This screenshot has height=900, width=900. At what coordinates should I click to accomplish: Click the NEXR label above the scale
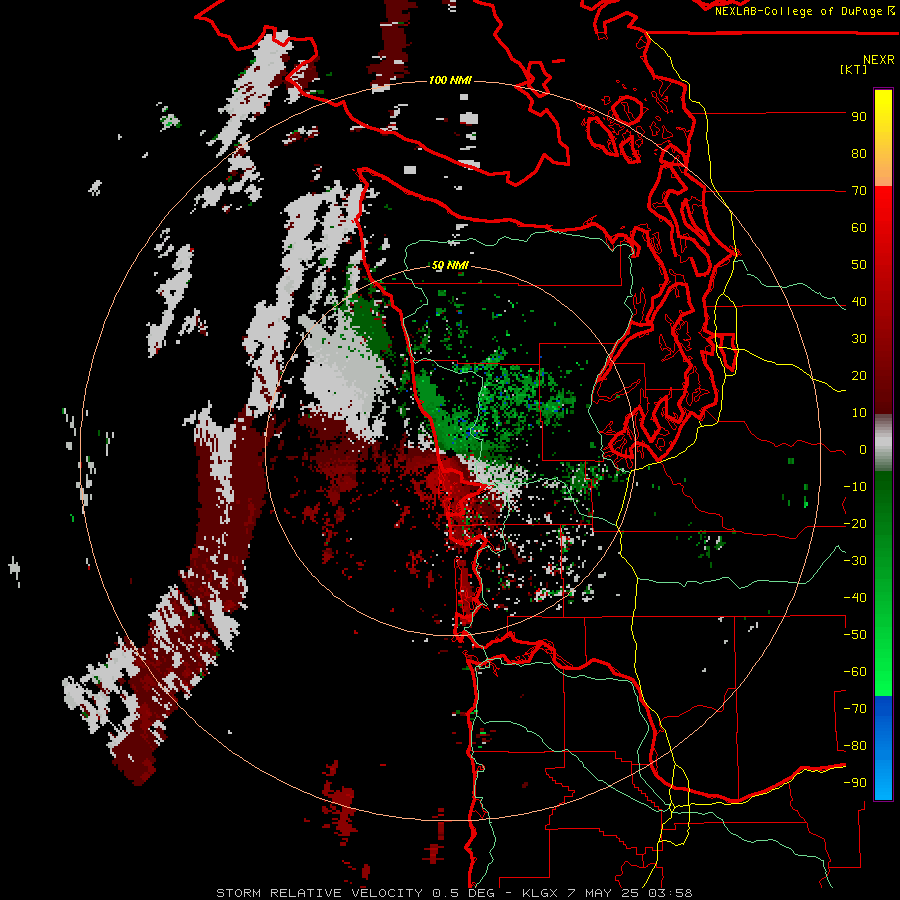[x=879, y=60]
